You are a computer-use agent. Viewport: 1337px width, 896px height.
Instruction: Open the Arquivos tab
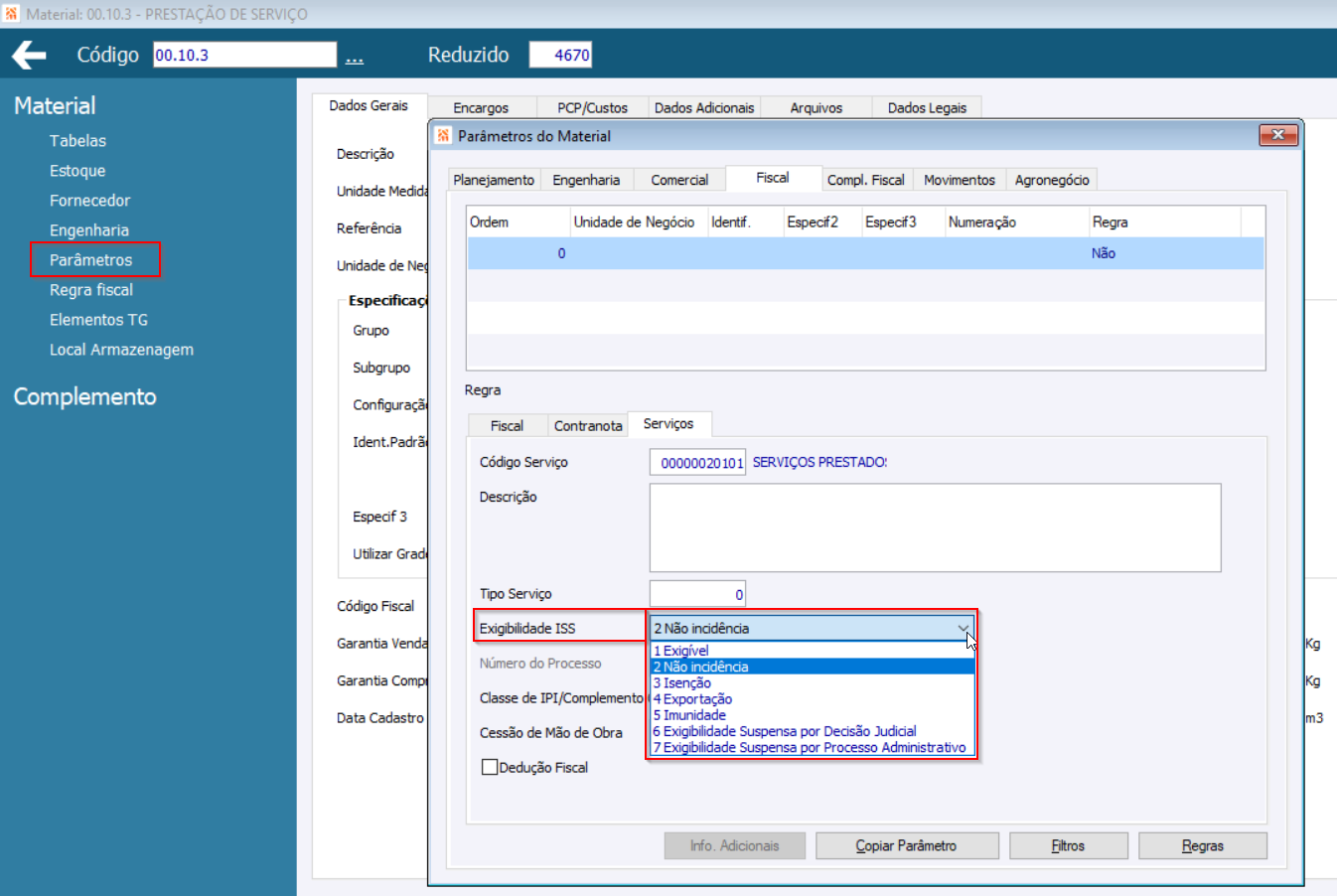pyautogui.click(x=817, y=107)
